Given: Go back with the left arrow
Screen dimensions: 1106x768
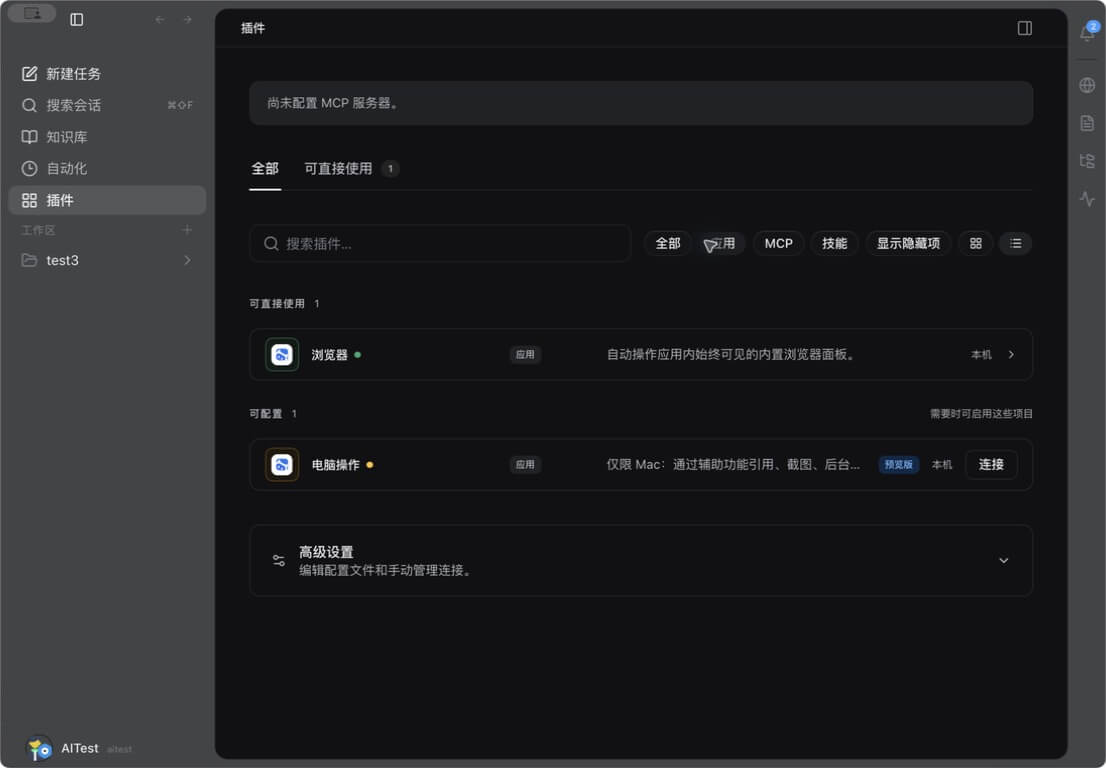Looking at the screenshot, I should pyautogui.click(x=160, y=20).
